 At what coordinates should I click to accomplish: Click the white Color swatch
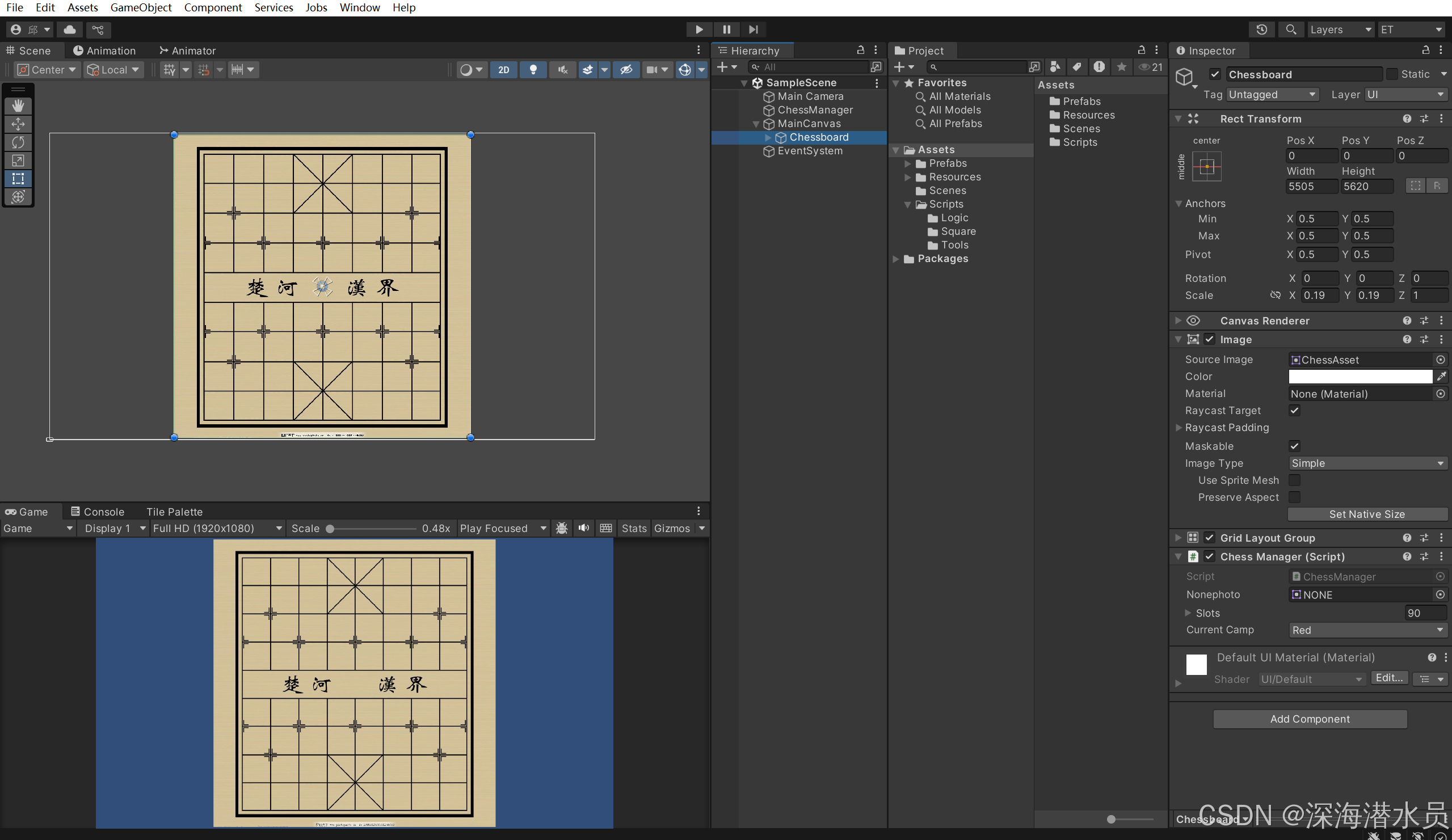(x=1360, y=376)
